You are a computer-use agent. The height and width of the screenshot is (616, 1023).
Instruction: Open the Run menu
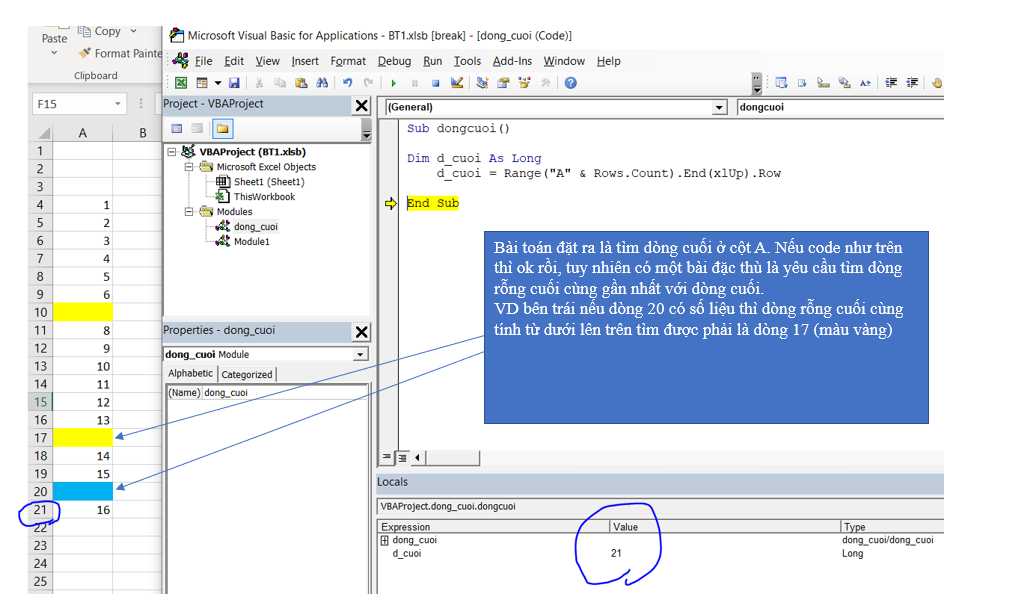point(432,61)
